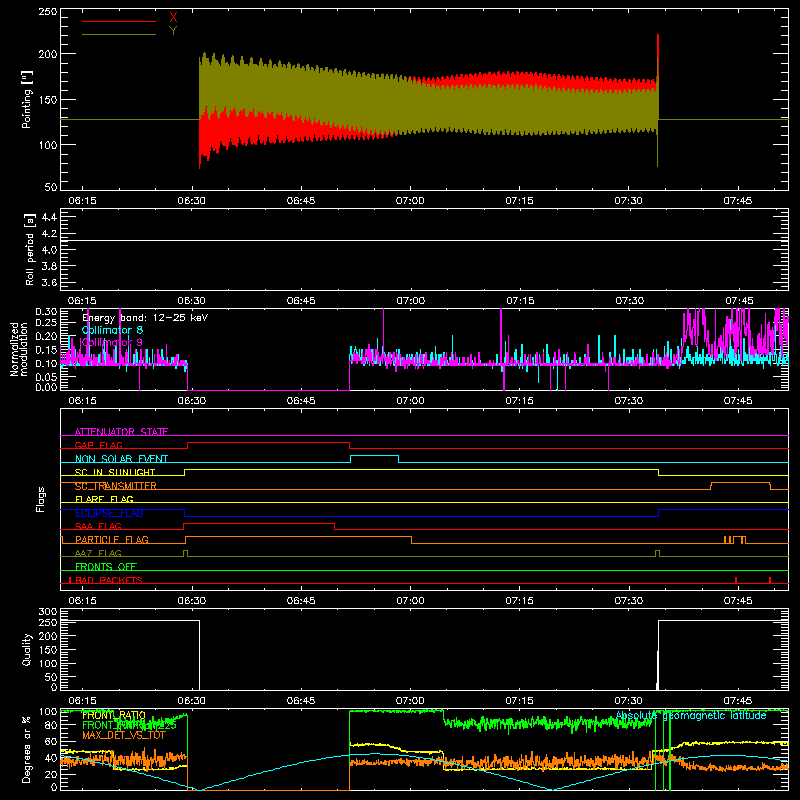Click the yellow 'FRONT_RATIO' legend label
The width and height of the screenshot is (800, 800).
click(114, 715)
